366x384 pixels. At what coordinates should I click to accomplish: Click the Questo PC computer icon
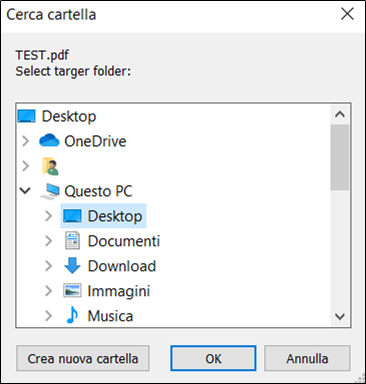[50, 191]
